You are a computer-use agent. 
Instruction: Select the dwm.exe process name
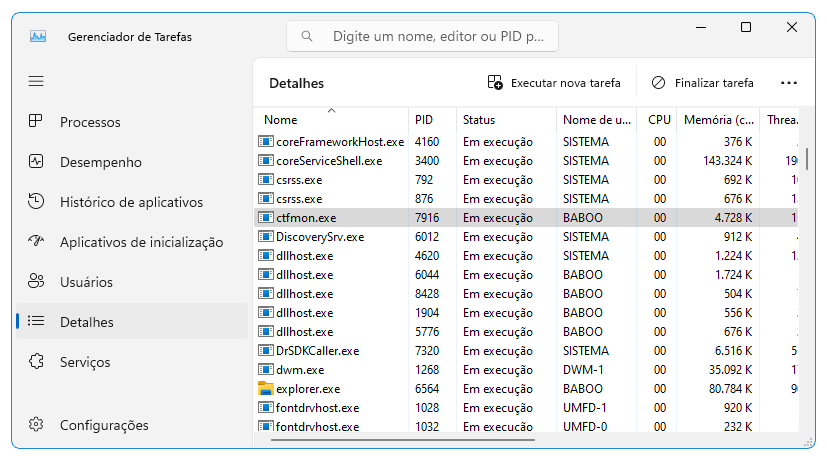pyautogui.click(x=300, y=370)
